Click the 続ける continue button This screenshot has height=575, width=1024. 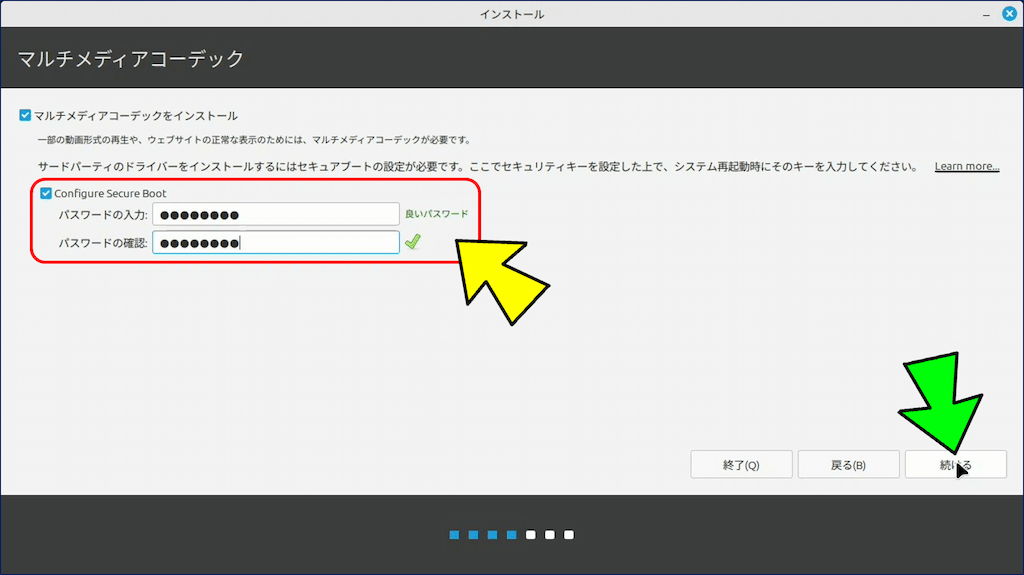tap(955, 465)
